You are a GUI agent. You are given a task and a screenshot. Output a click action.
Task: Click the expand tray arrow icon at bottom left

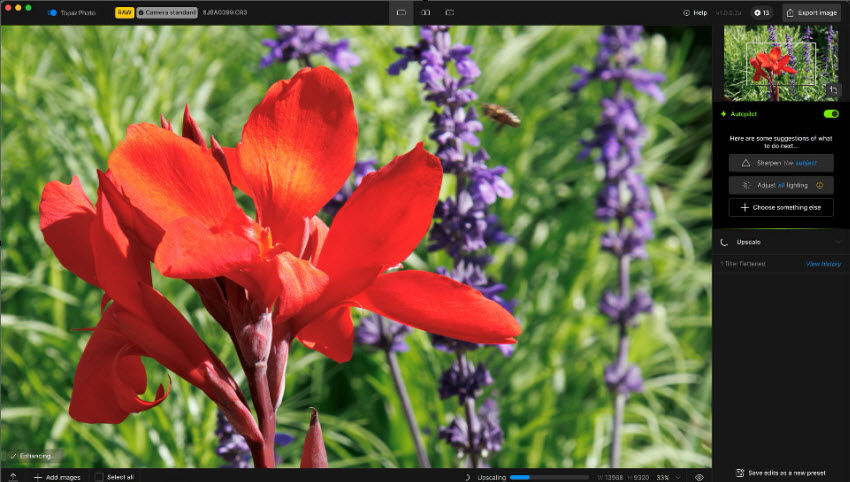pos(13,477)
